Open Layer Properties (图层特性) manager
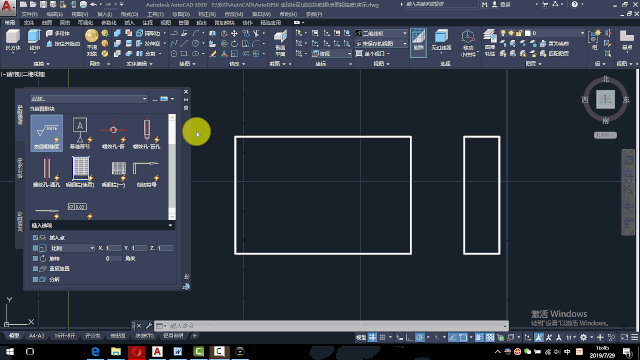Image resolution: width=640 pixels, height=360 pixels. [x=489, y=42]
